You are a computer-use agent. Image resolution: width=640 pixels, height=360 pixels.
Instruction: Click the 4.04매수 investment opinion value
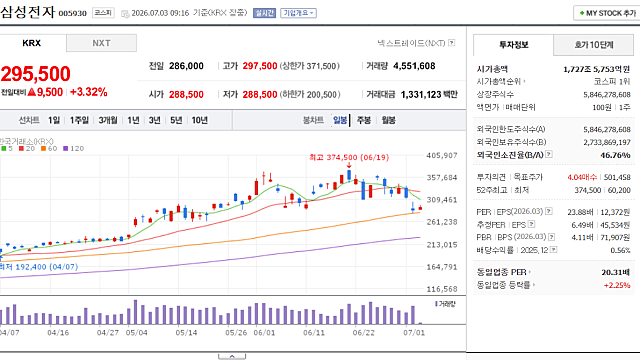(x=582, y=177)
